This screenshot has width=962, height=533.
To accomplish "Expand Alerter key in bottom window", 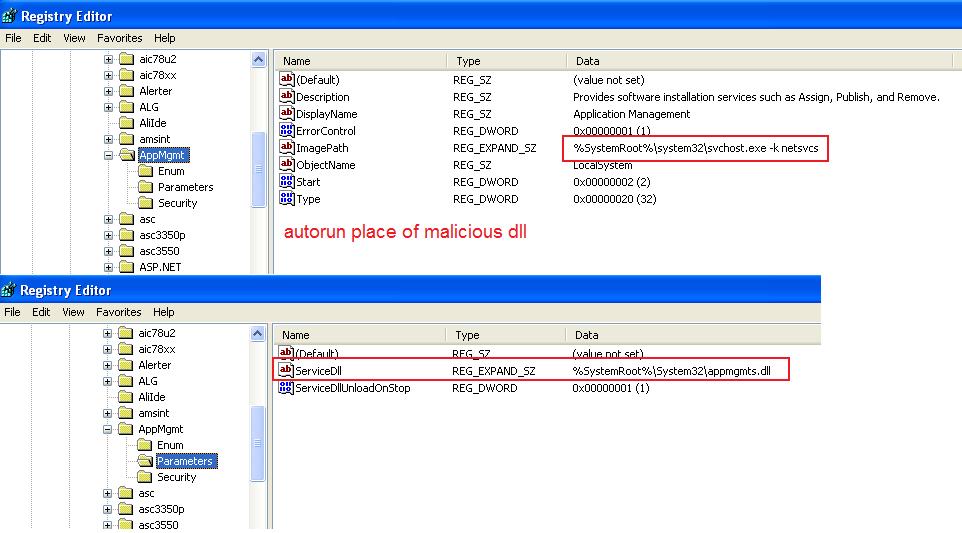I will point(107,366).
